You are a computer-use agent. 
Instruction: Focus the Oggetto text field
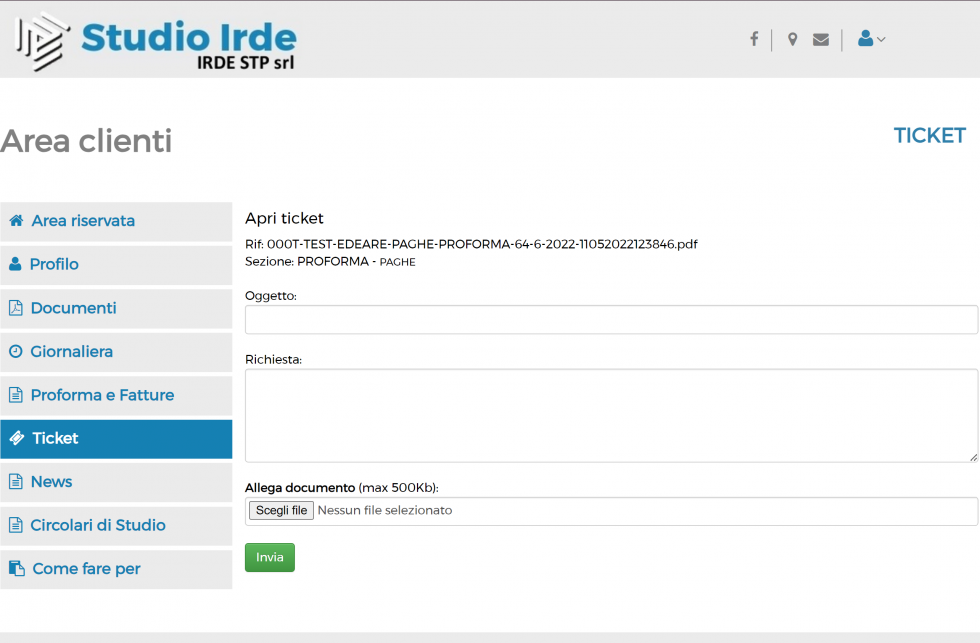(x=611, y=320)
